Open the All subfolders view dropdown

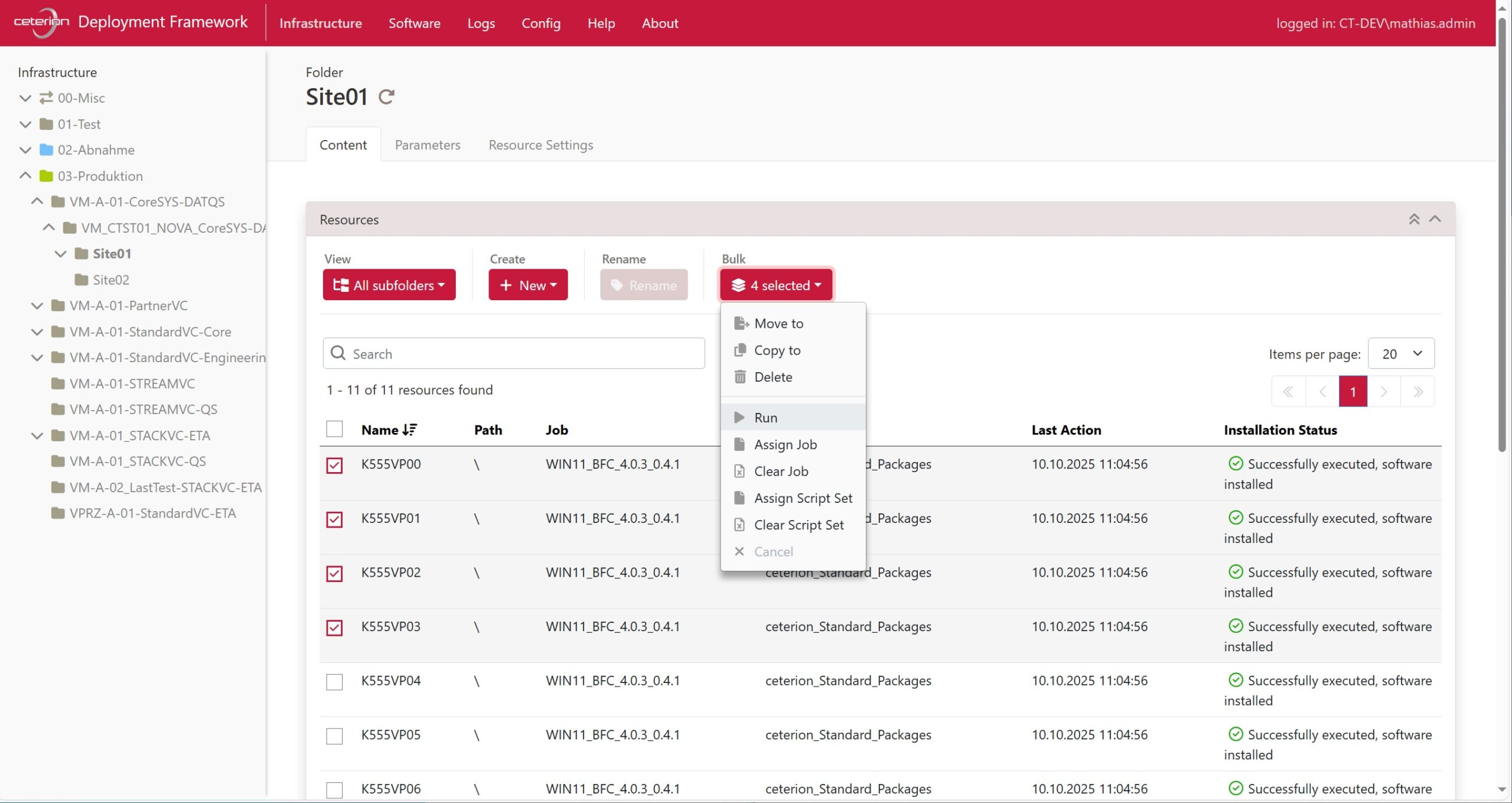tap(389, 285)
